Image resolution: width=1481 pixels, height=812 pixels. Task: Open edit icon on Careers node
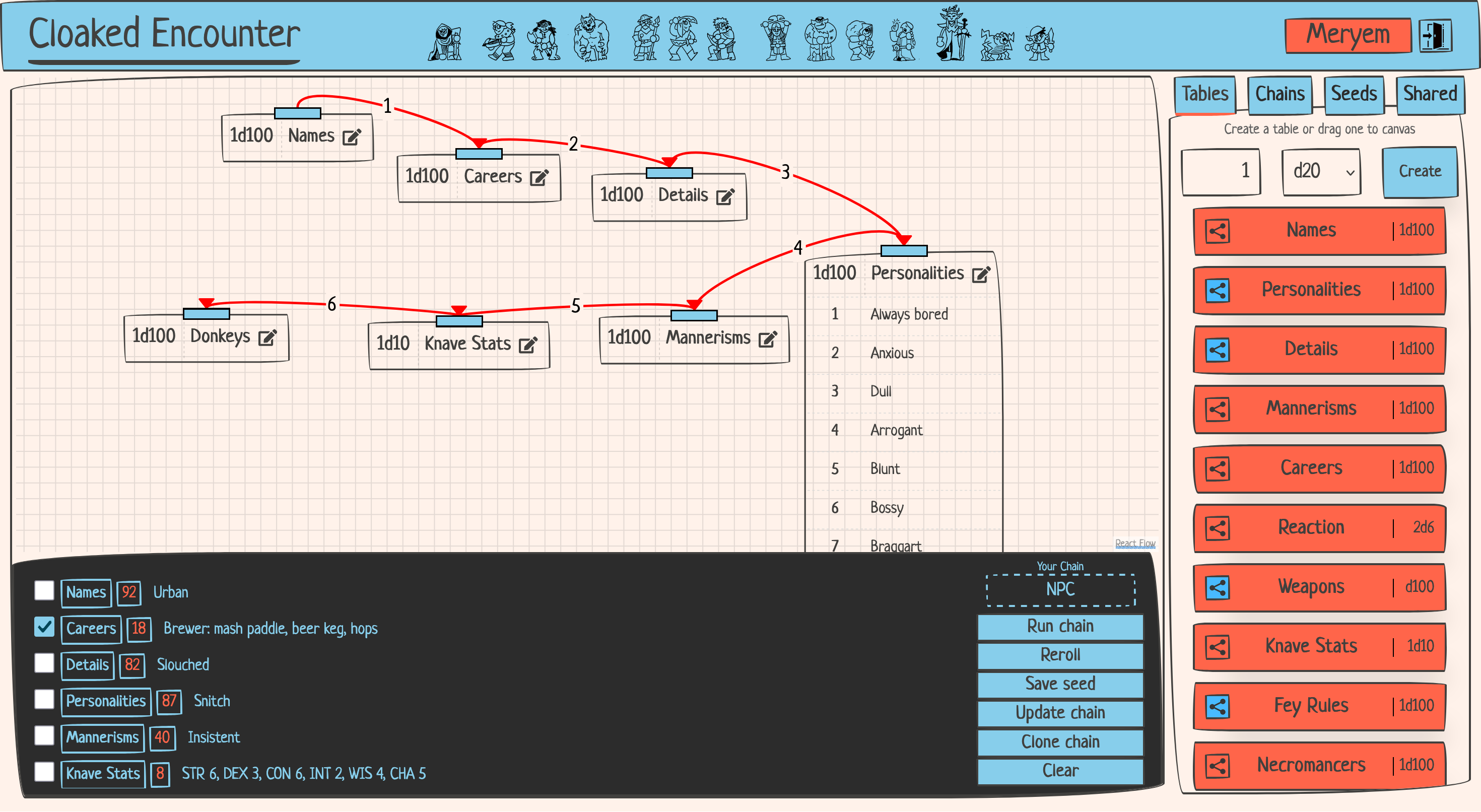(x=538, y=178)
